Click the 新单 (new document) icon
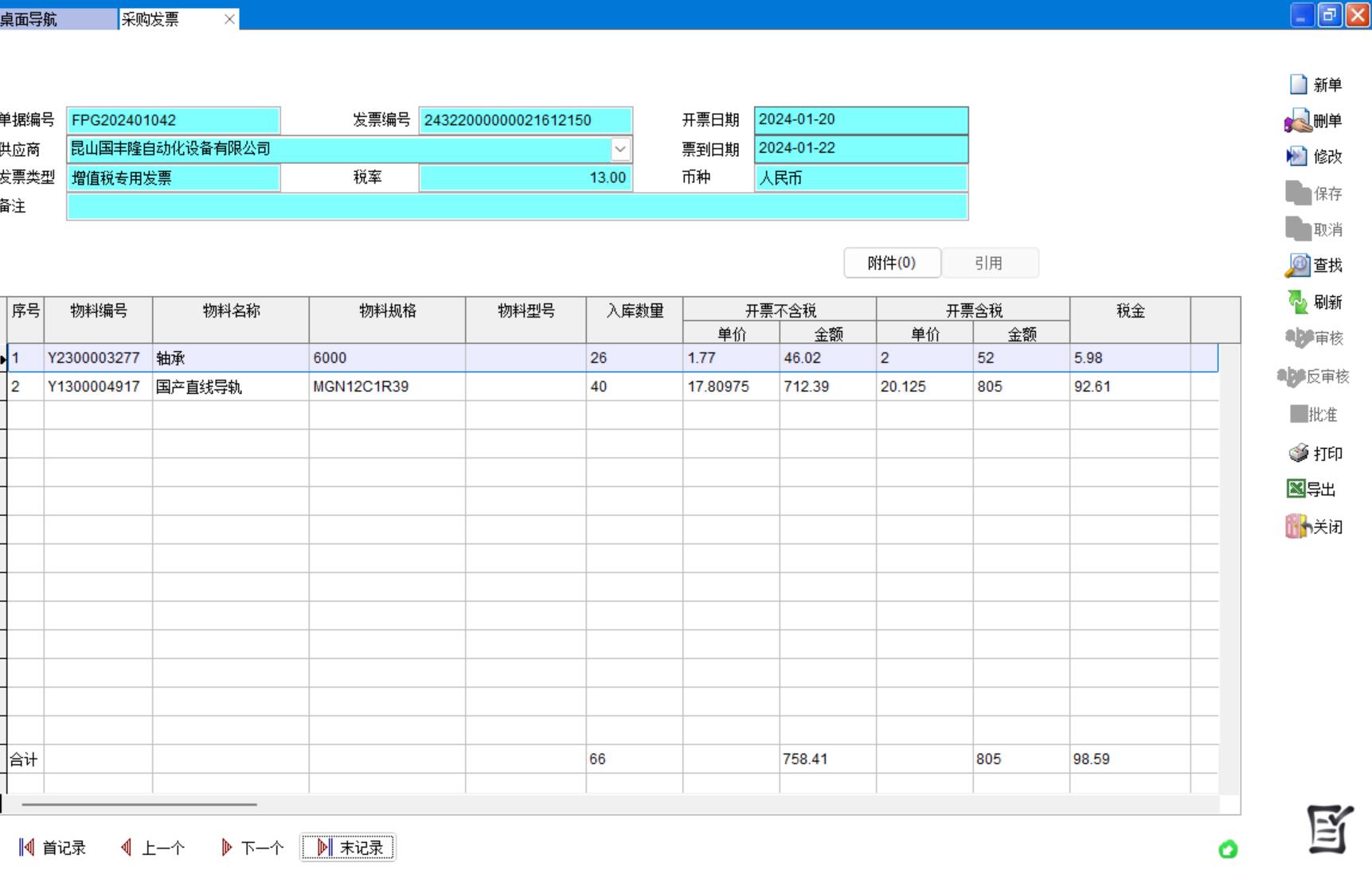1372x870 pixels. (x=1299, y=84)
